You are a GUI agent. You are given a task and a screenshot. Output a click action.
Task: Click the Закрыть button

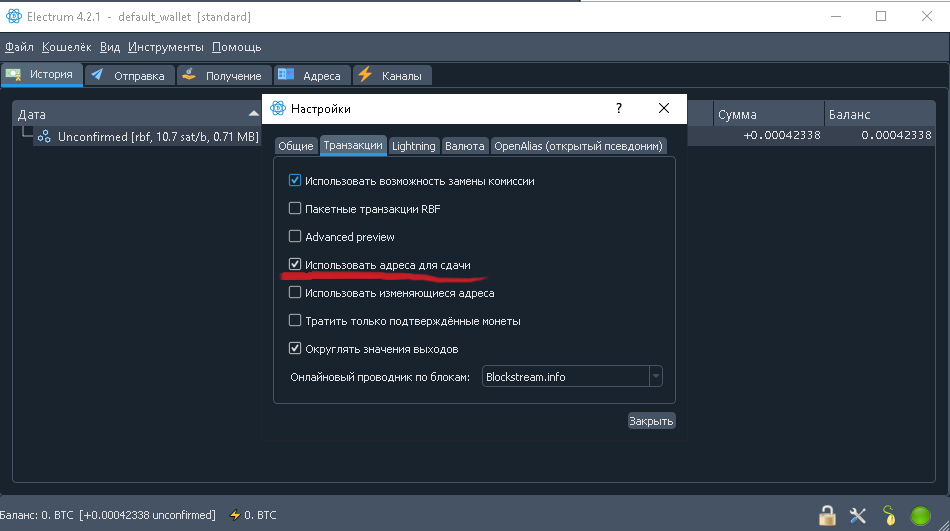click(x=651, y=421)
